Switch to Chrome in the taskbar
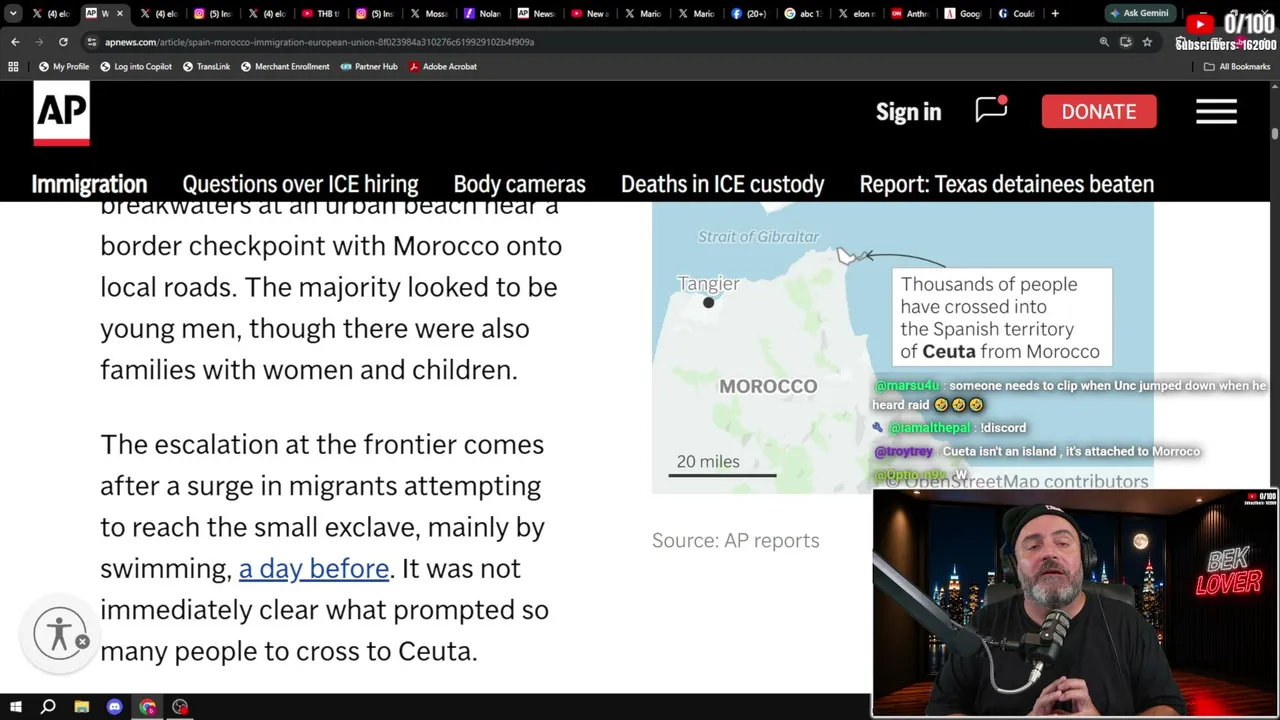This screenshot has height=720, width=1280. click(x=147, y=707)
